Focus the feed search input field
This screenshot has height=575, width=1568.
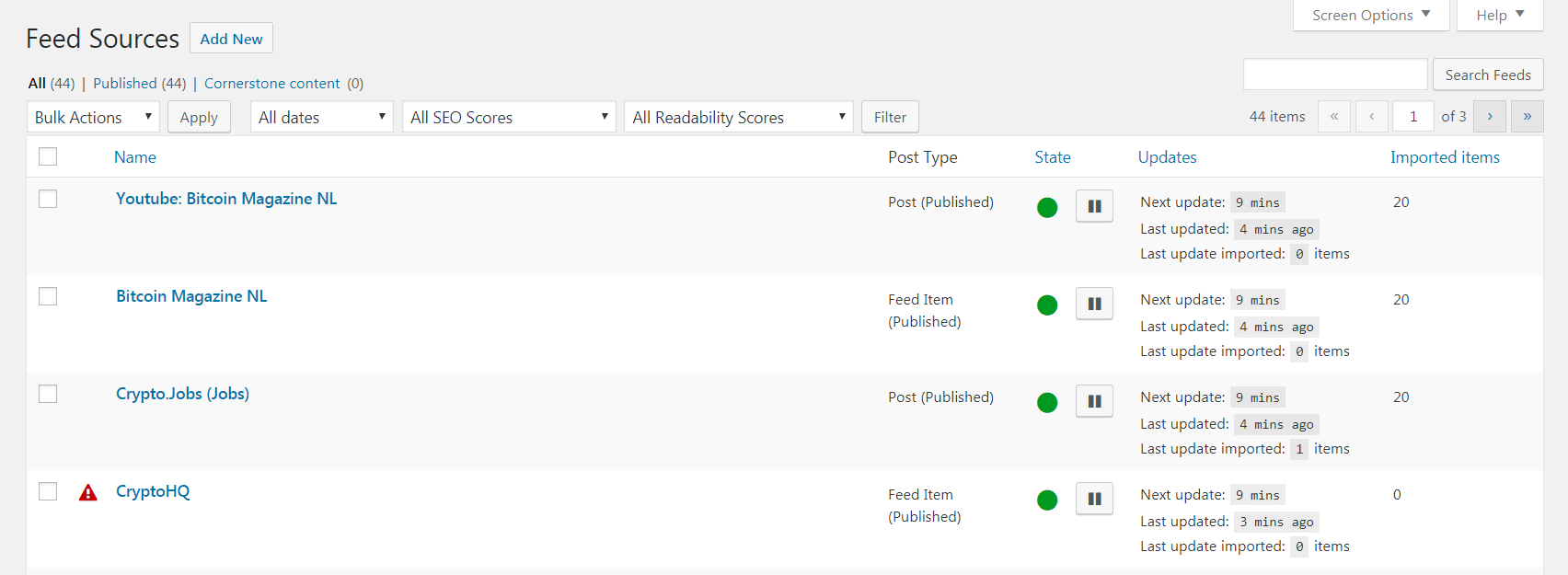tap(1335, 75)
